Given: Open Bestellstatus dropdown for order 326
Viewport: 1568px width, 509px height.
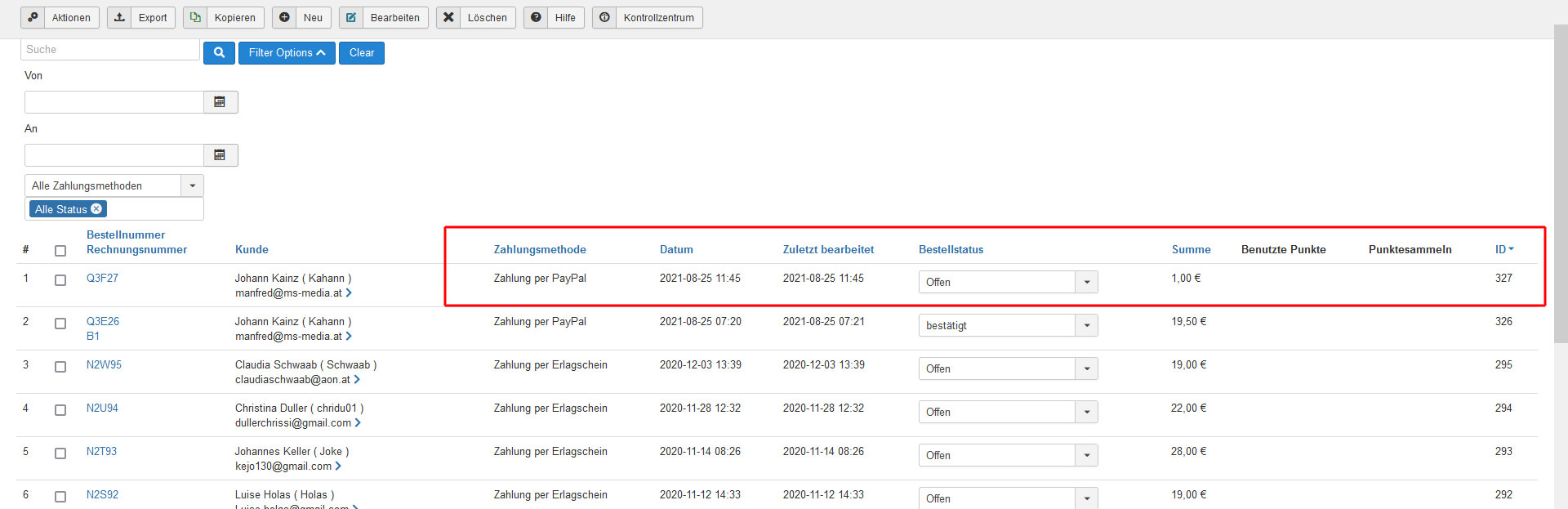Looking at the screenshot, I should [x=1008, y=325].
